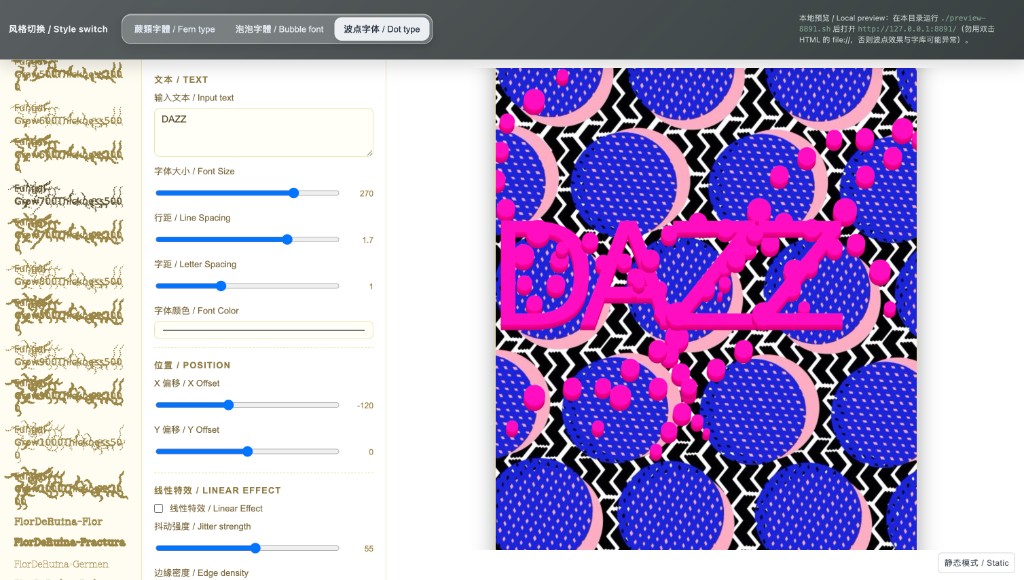This screenshot has height=580, width=1024.
Task: Click the Line Spacing slider handle
Action: 286,239
